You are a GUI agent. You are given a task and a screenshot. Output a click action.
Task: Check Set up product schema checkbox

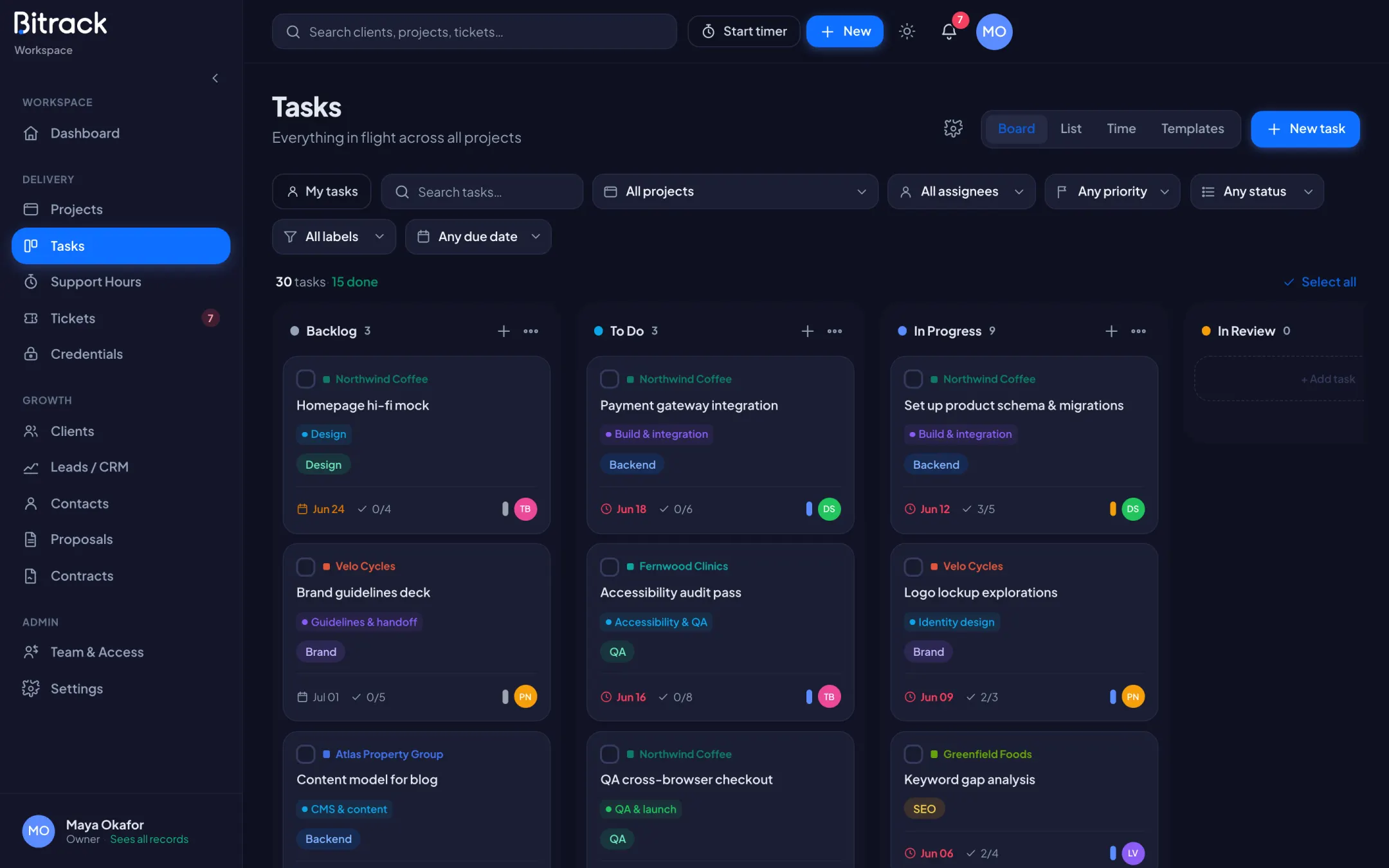click(913, 379)
